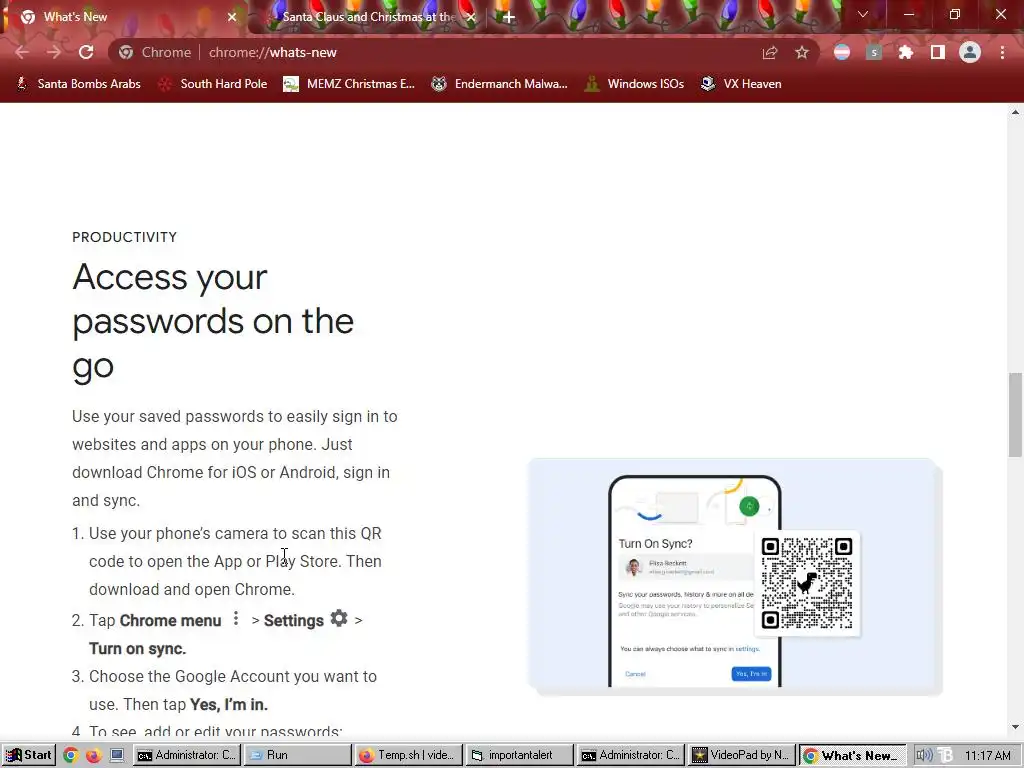Toggle the Chrome side panel icon

click(x=938, y=52)
